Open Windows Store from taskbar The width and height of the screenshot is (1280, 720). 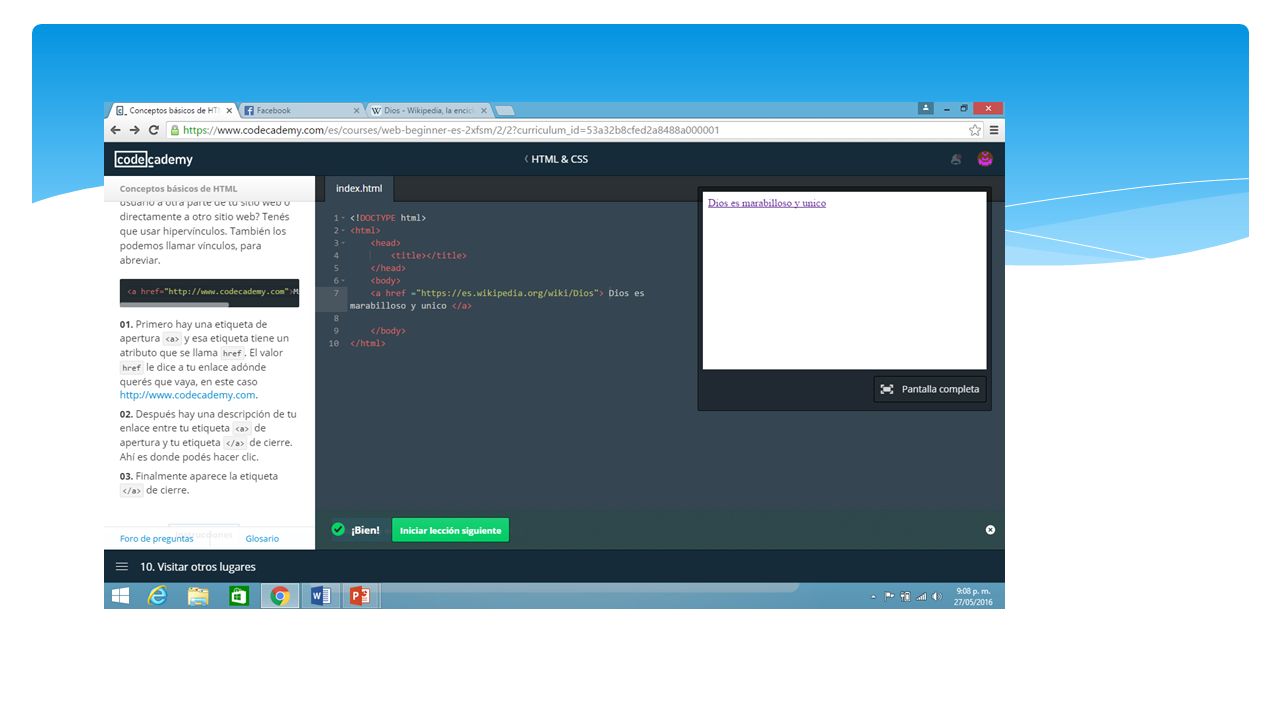tap(239, 596)
